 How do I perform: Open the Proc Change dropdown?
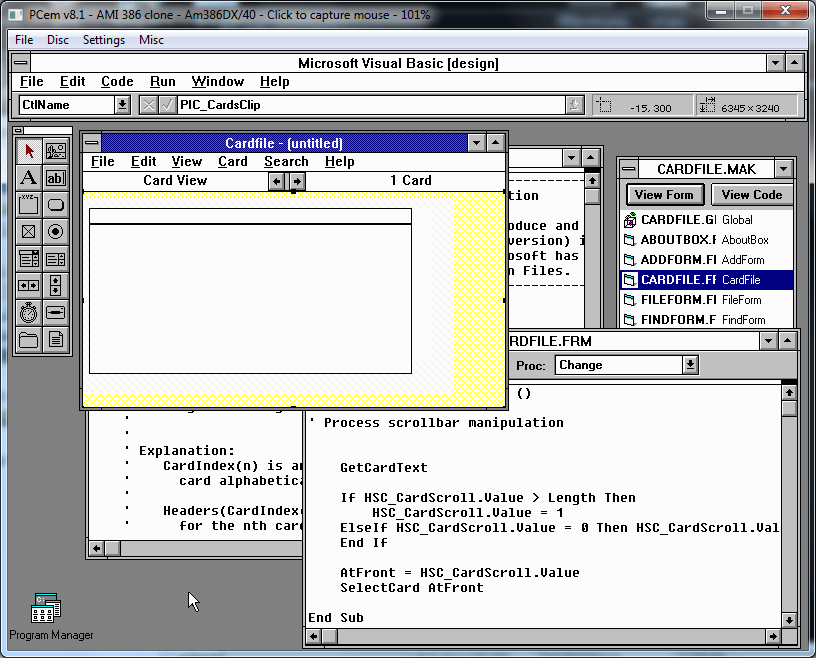click(690, 365)
